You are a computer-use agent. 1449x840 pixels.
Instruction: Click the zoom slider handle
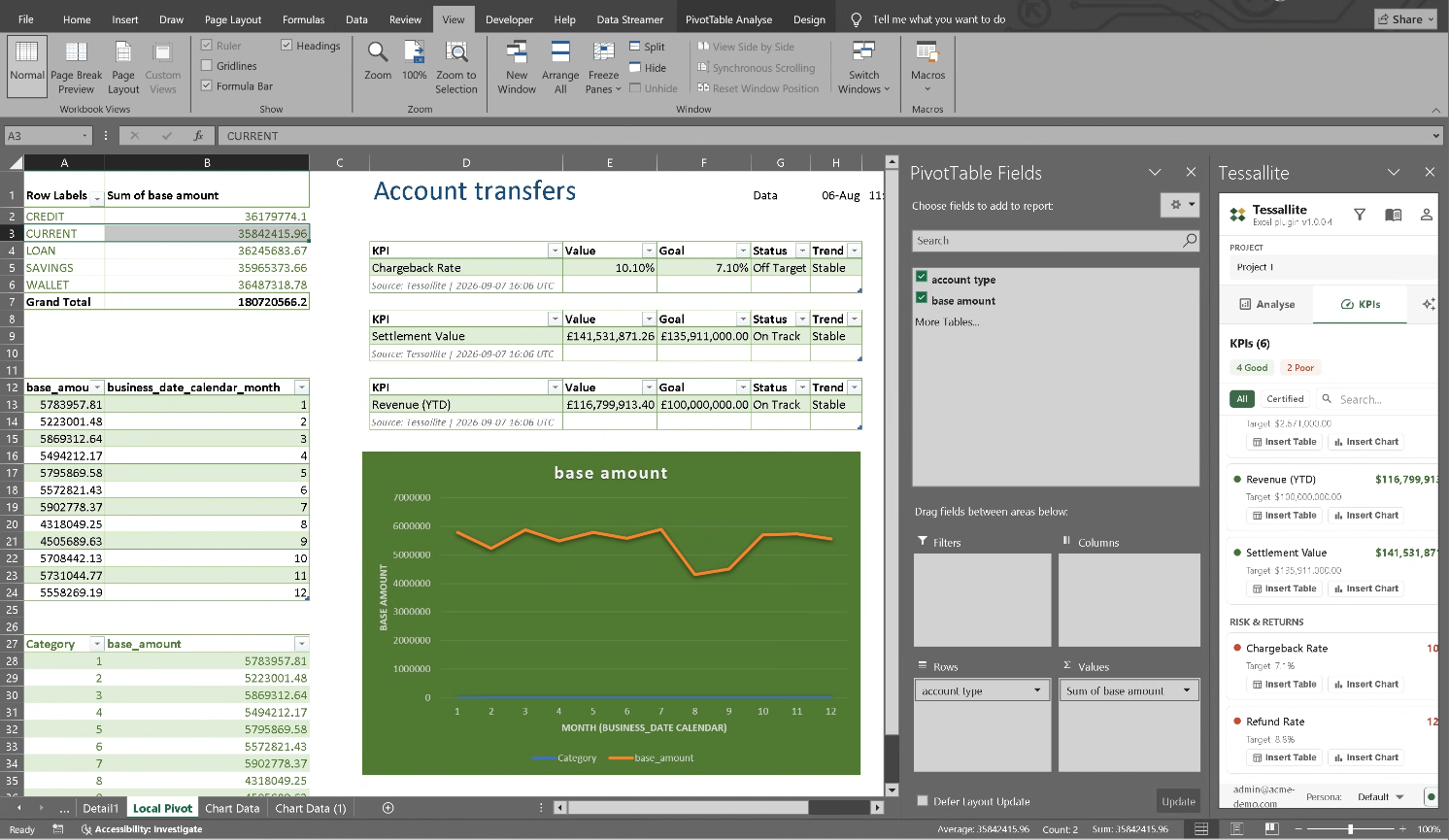pos(1350,829)
